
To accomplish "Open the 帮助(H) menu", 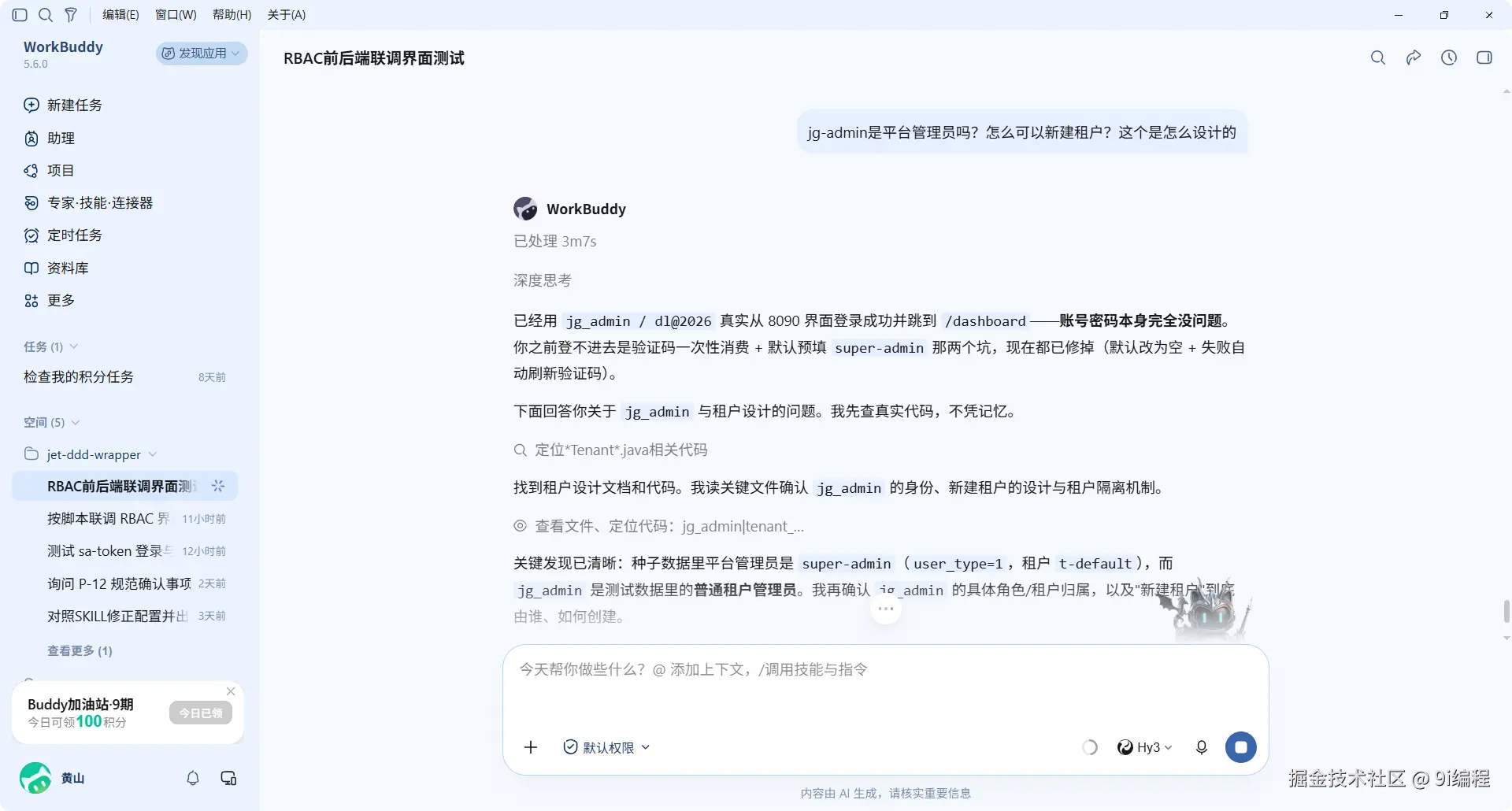I will pyautogui.click(x=232, y=15).
